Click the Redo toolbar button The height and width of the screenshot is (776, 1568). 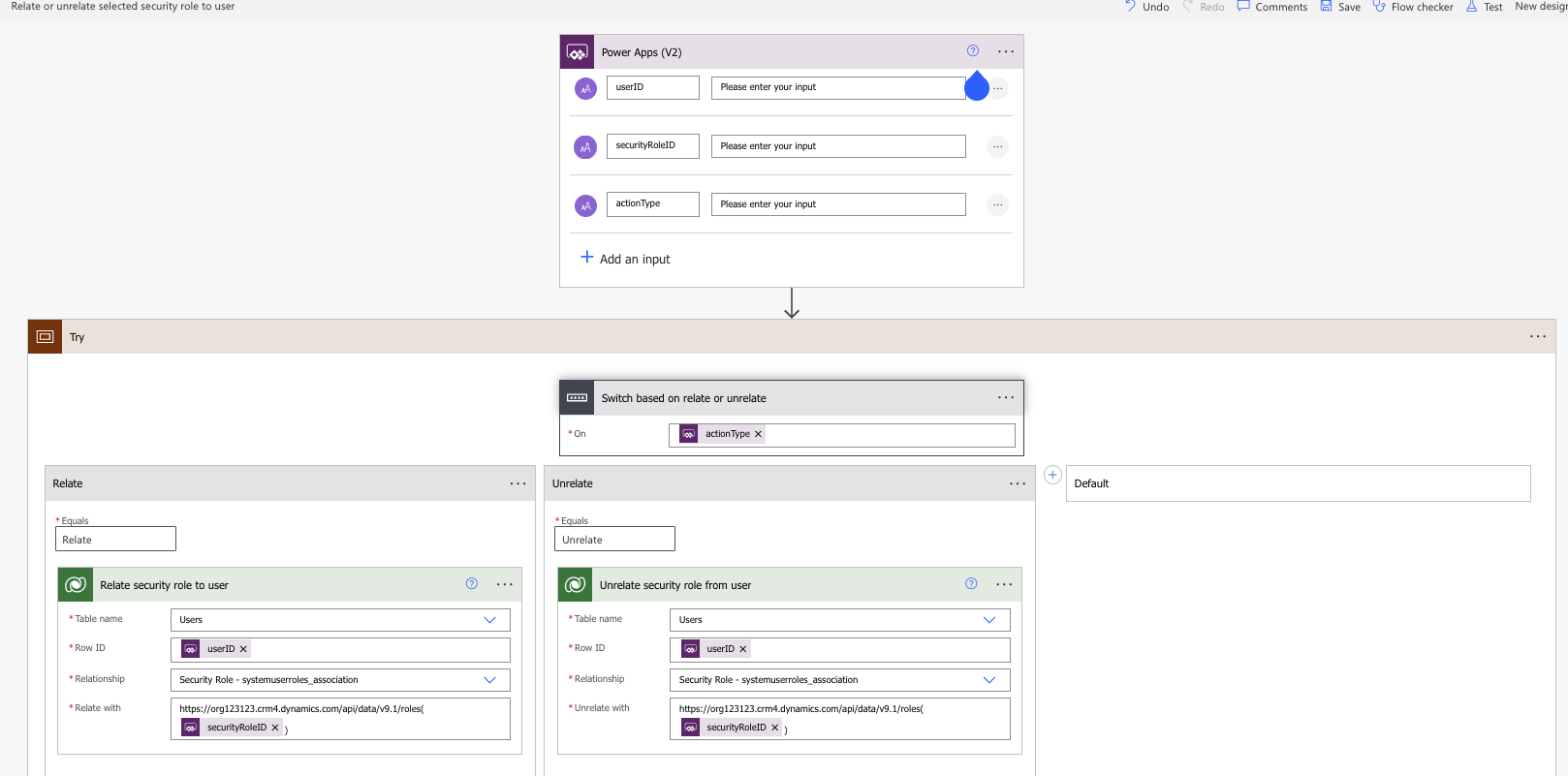[1203, 7]
